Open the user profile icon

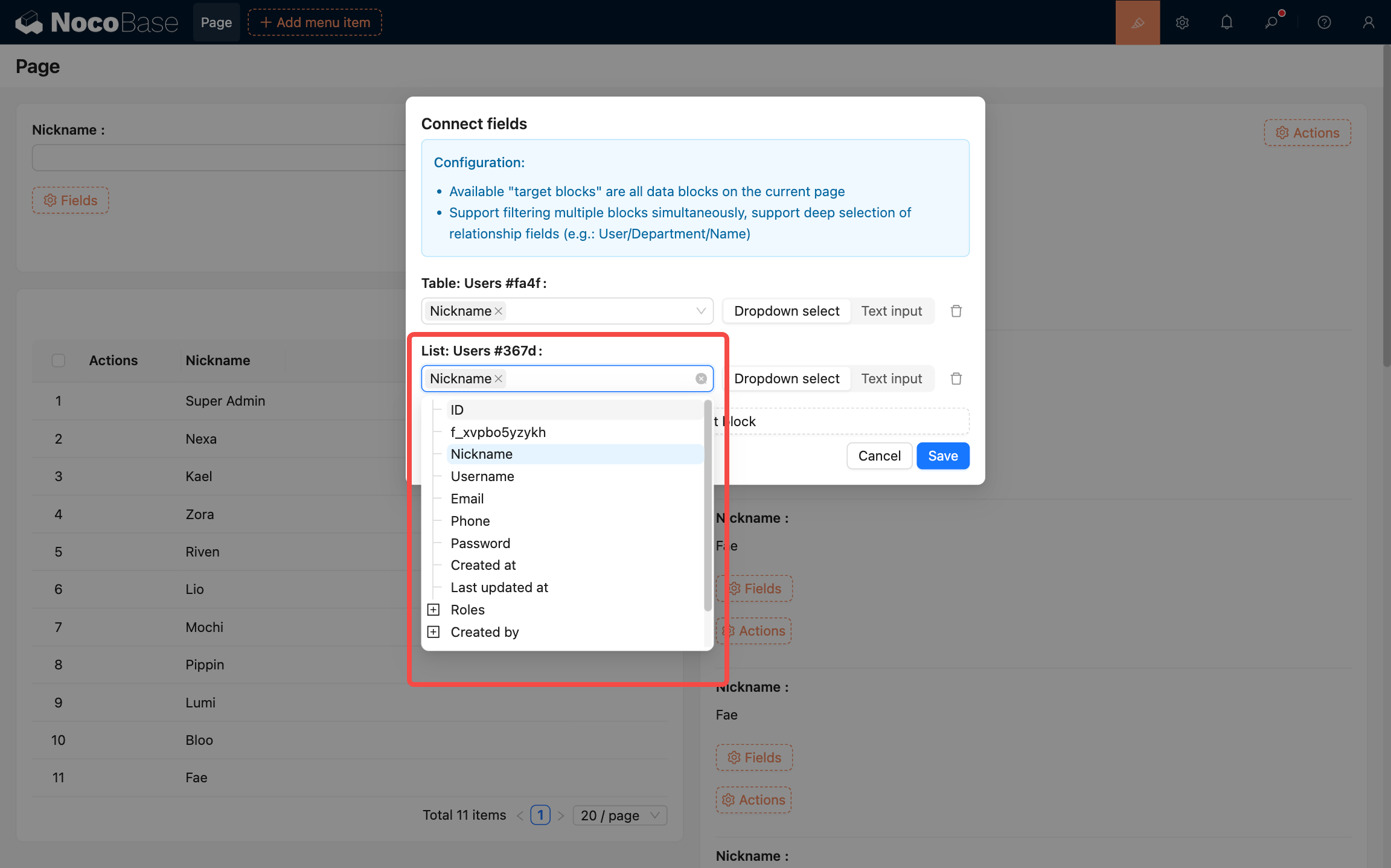1368,22
